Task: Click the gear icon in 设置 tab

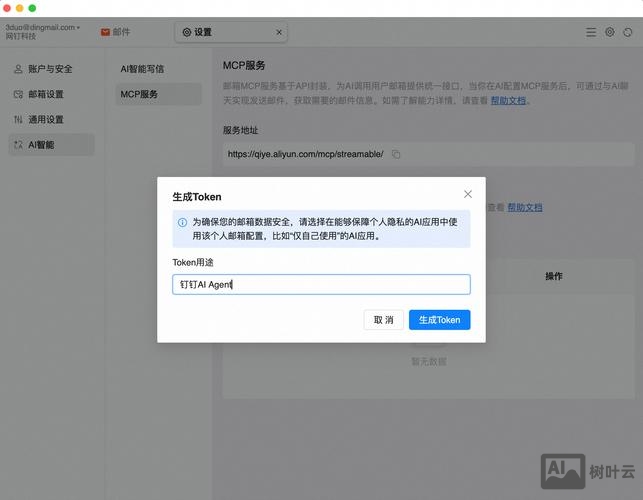Action: click(x=187, y=32)
